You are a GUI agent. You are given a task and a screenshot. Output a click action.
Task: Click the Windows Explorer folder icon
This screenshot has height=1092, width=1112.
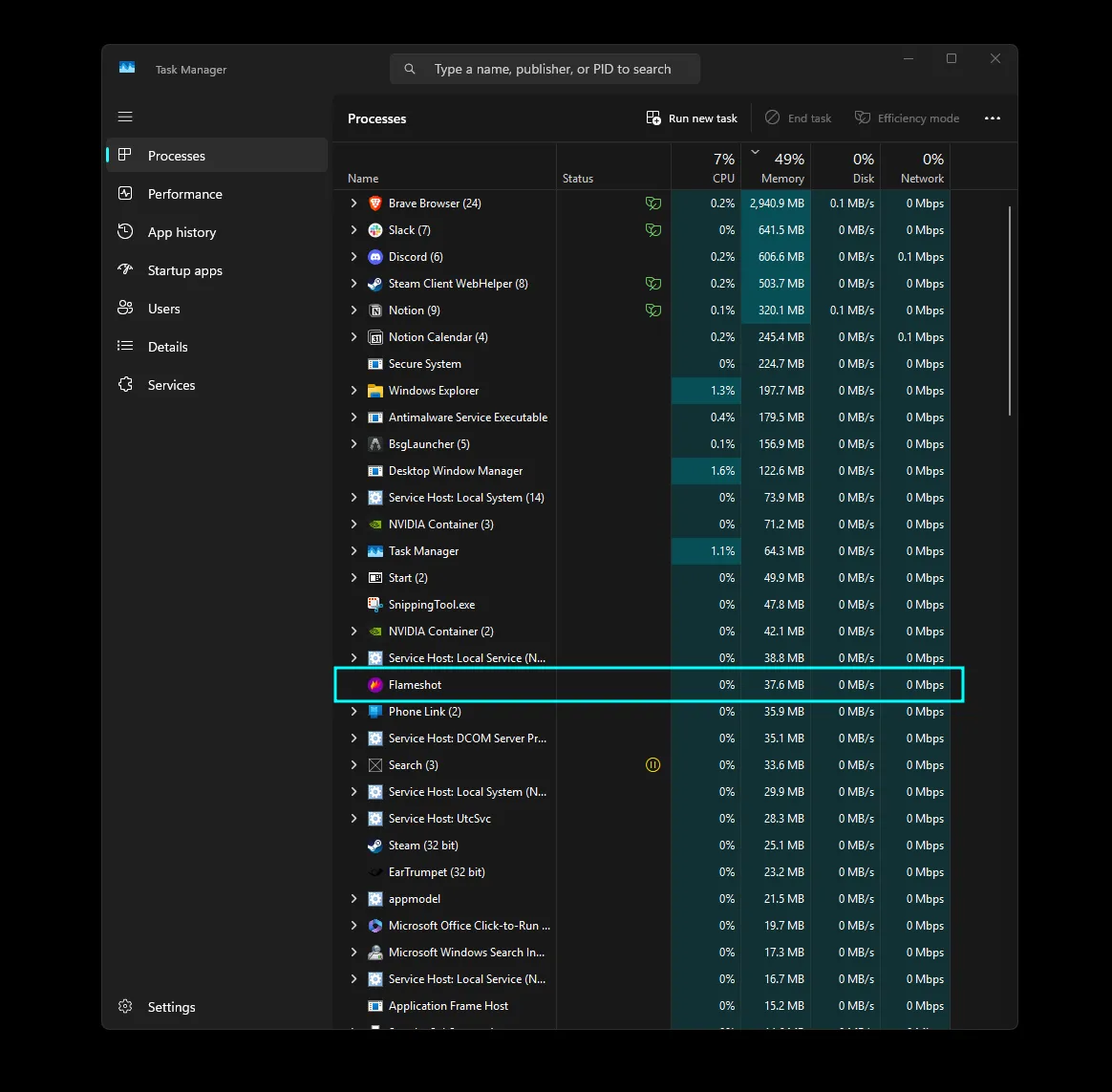(375, 391)
